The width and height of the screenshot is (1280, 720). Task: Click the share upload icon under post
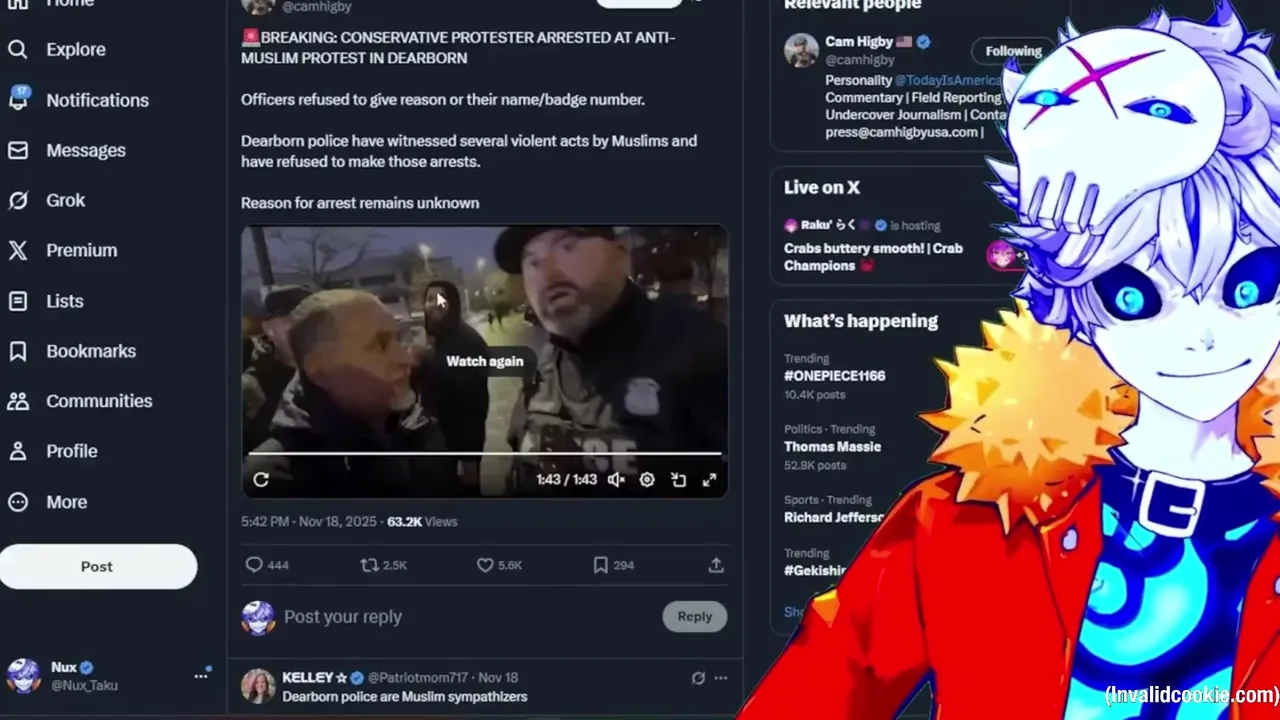(x=716, y=565)
